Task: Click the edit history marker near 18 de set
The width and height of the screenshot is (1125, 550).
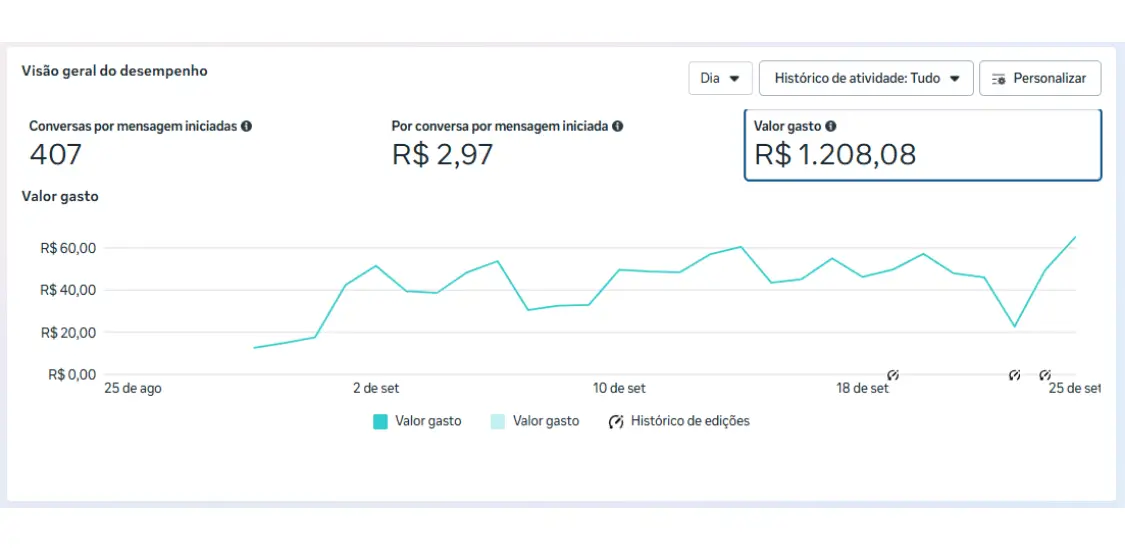Action: click(x=893, y=375)
